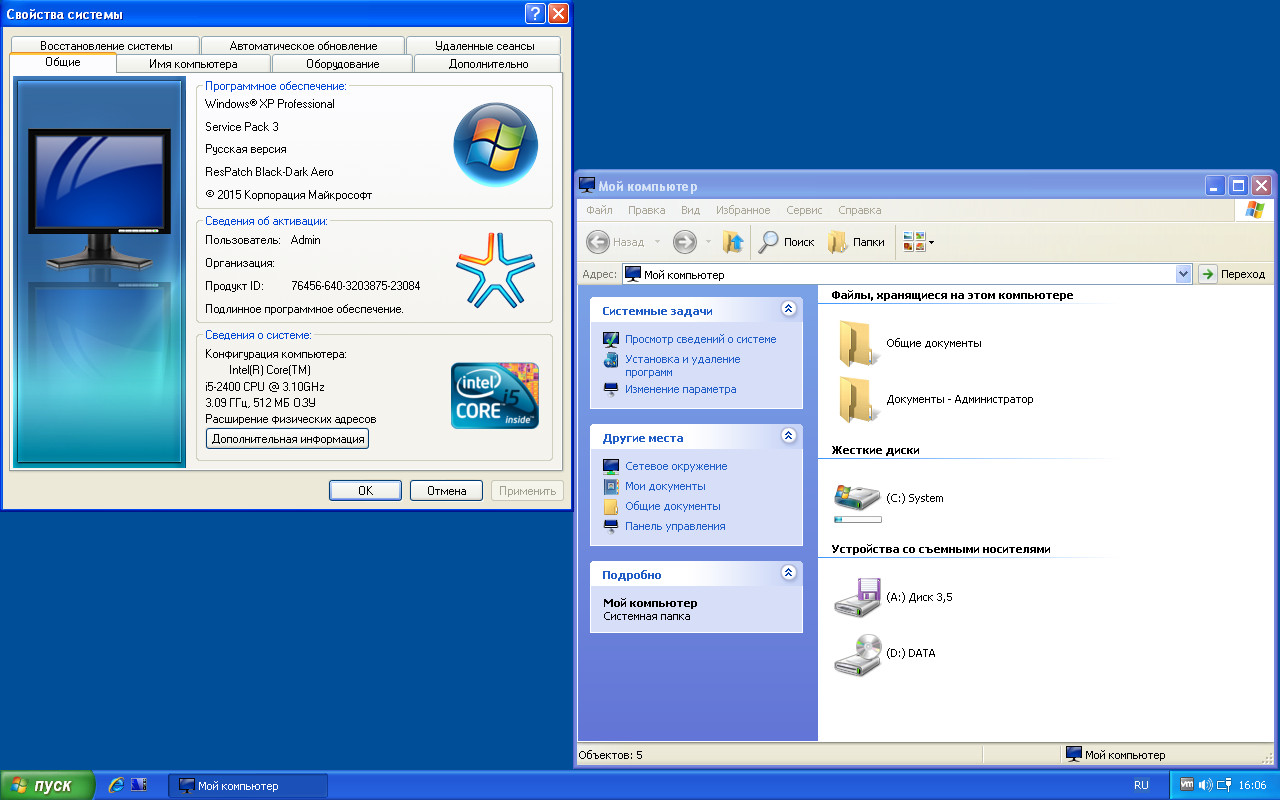Click the folder views icon on the toolbar
The height and width of the screenshot is (800, 1280).
click(x=912, y=241)
